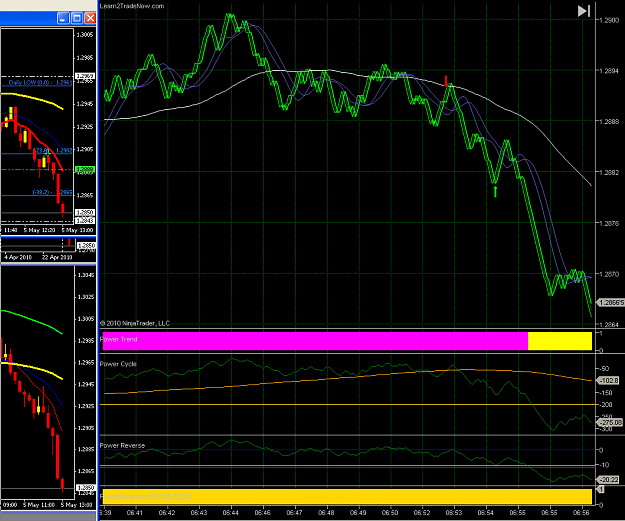This screenshot has height=521, width=625.
Task: Minimize the left chart window
Action: point(63,18)
